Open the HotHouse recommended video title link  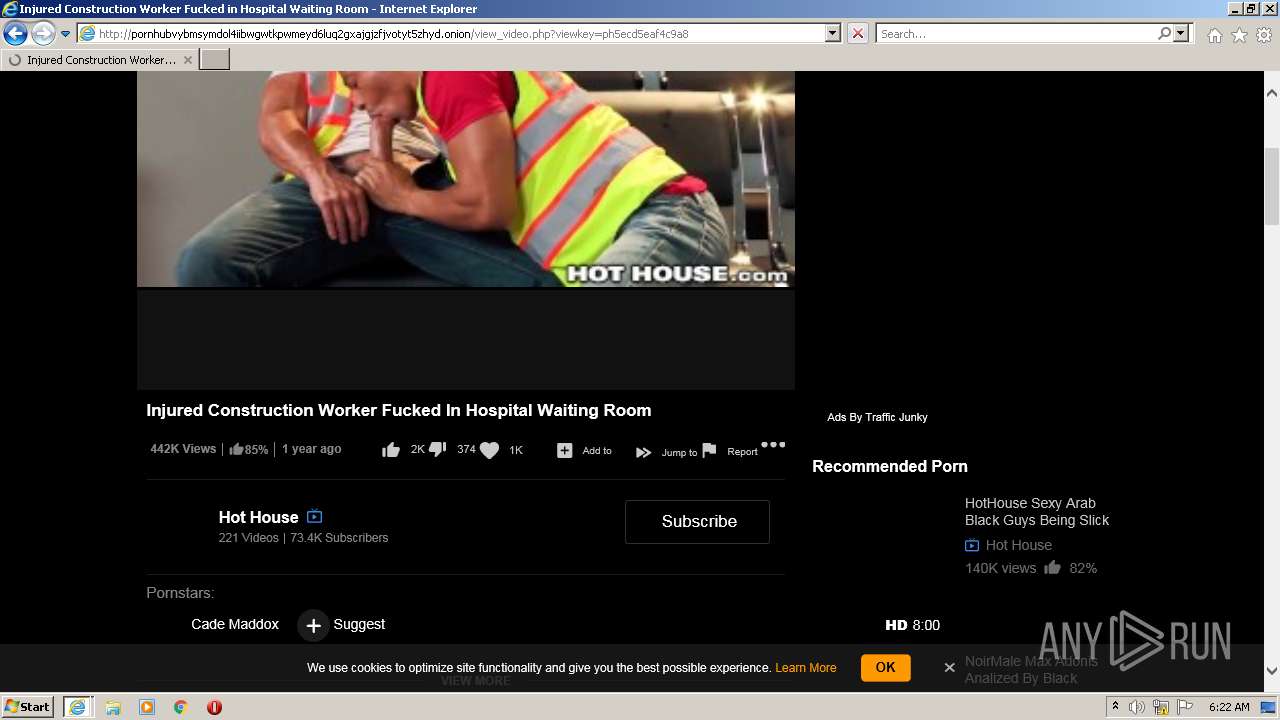click(1037, 512)
